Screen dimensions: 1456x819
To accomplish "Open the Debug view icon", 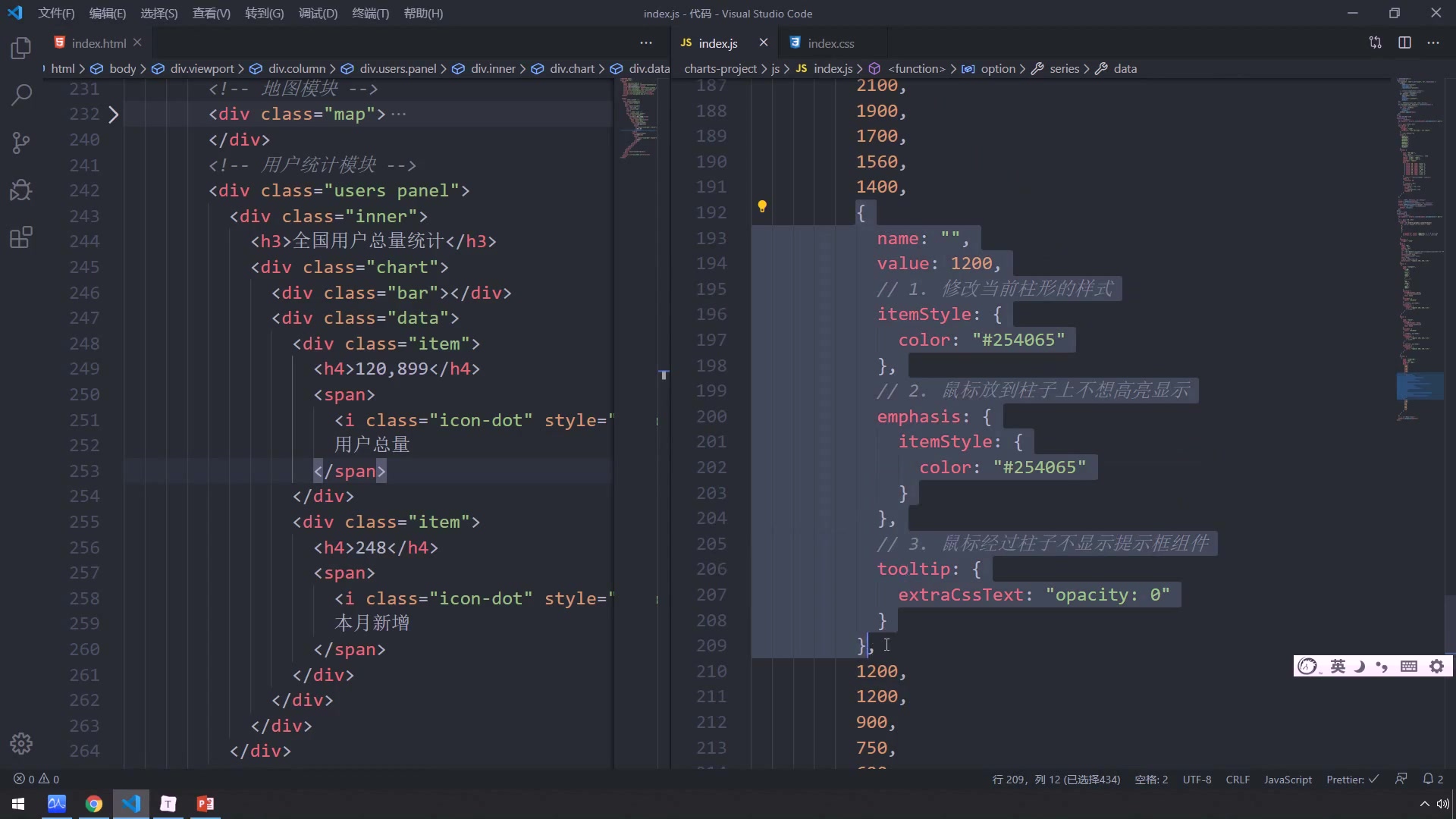I will 21,190.
